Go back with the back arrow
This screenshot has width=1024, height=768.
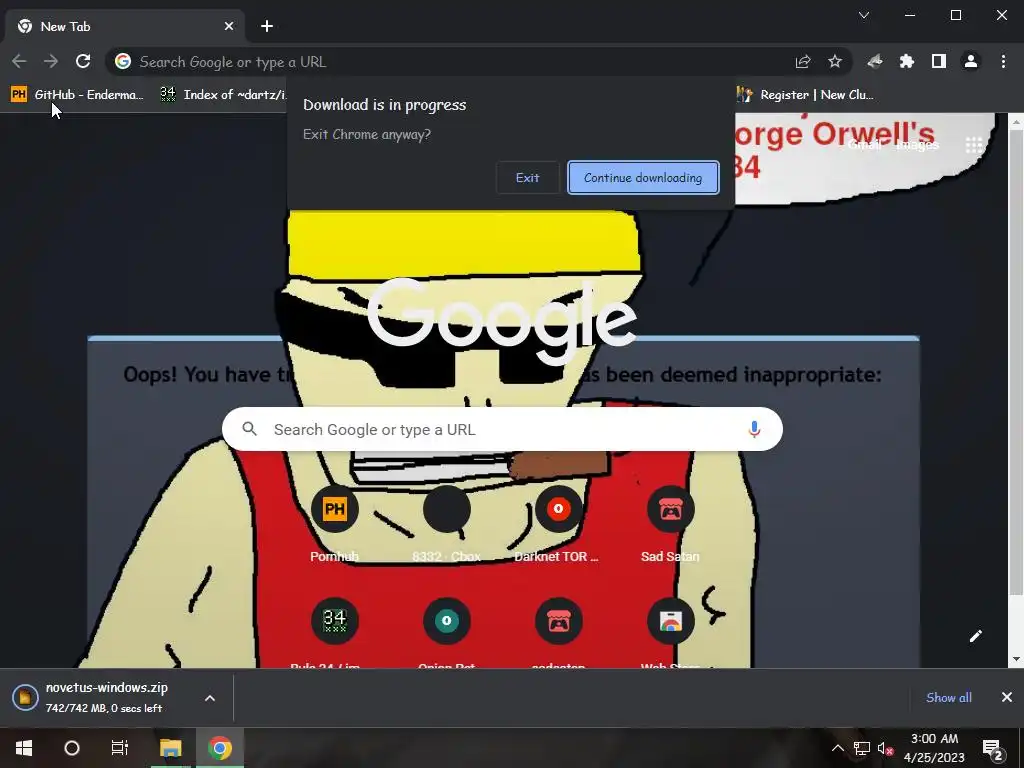19,61
